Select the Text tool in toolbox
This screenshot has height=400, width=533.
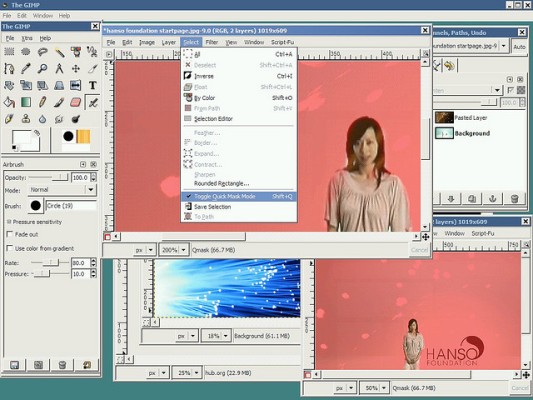point(92,85)
